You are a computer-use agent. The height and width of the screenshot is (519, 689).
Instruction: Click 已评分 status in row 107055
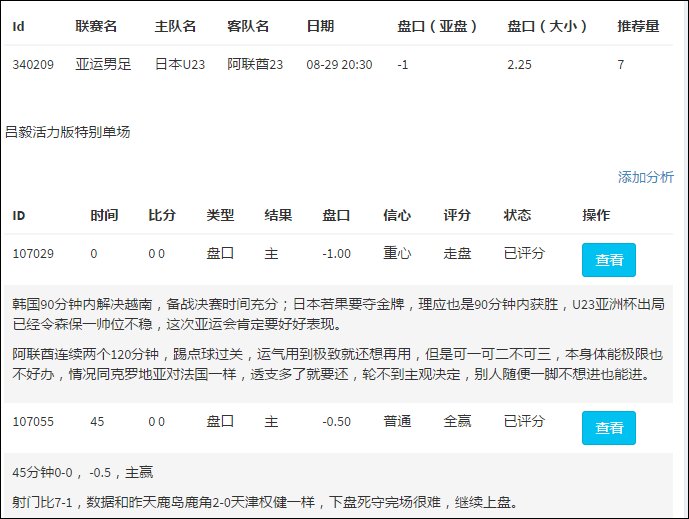tap(524, 421)
